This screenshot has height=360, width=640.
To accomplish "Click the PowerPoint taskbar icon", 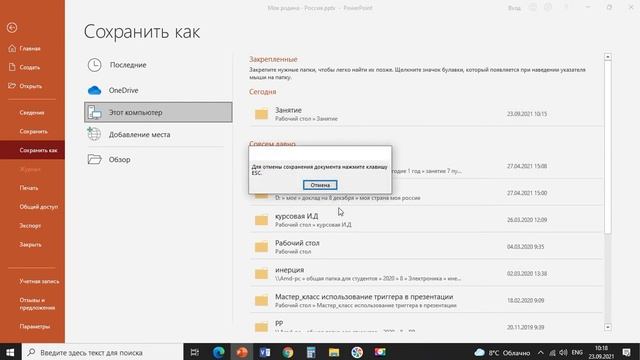I will [242, 352].
